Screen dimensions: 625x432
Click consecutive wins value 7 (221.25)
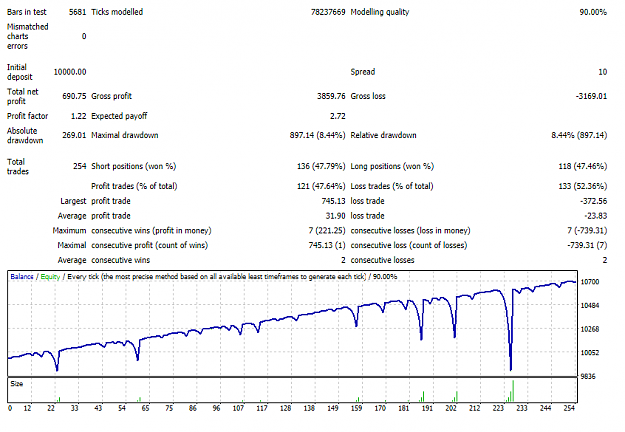pyautogui.click(x=327, y=230)
